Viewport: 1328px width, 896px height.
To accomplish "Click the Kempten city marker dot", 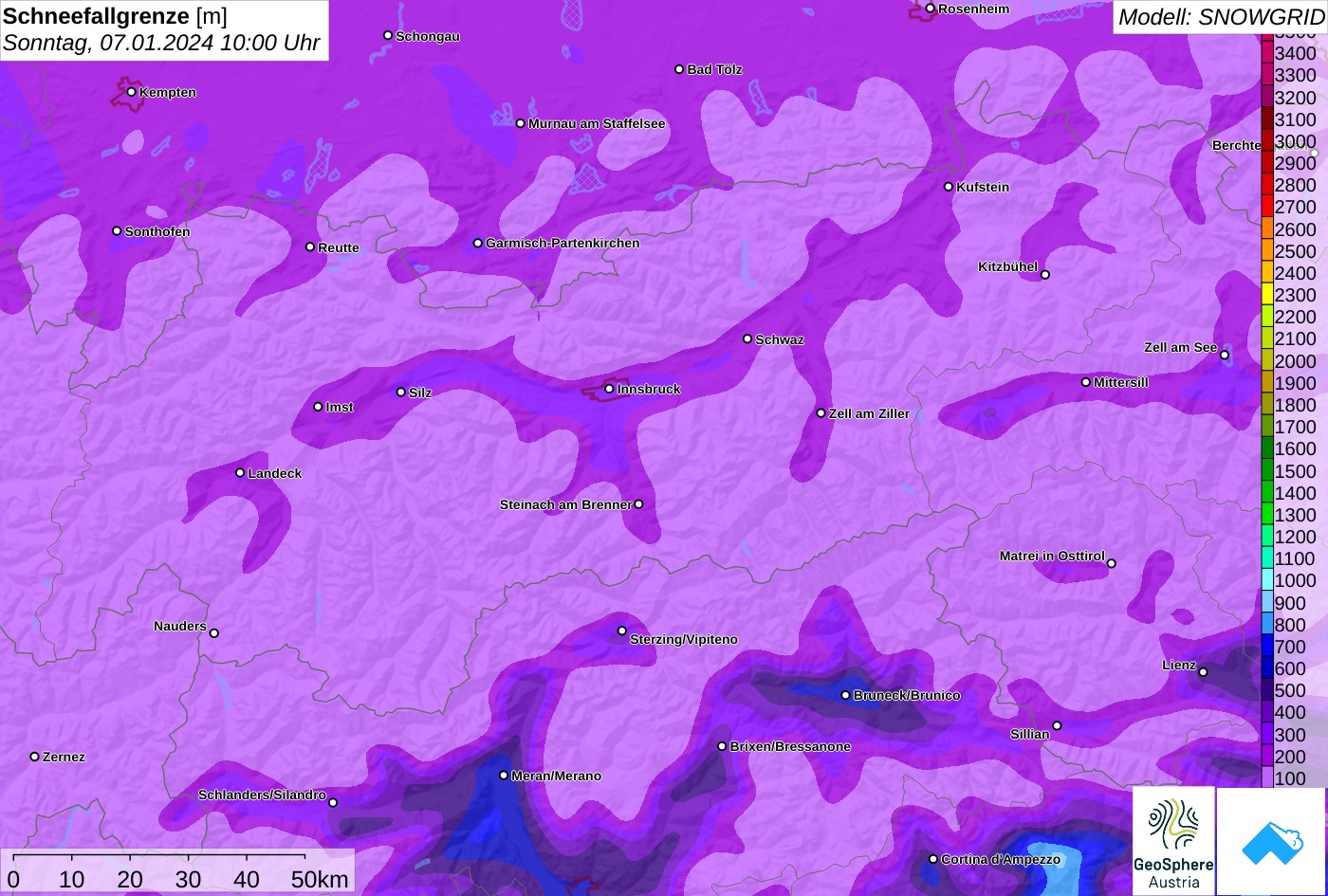I will click(x=132, y=92).
